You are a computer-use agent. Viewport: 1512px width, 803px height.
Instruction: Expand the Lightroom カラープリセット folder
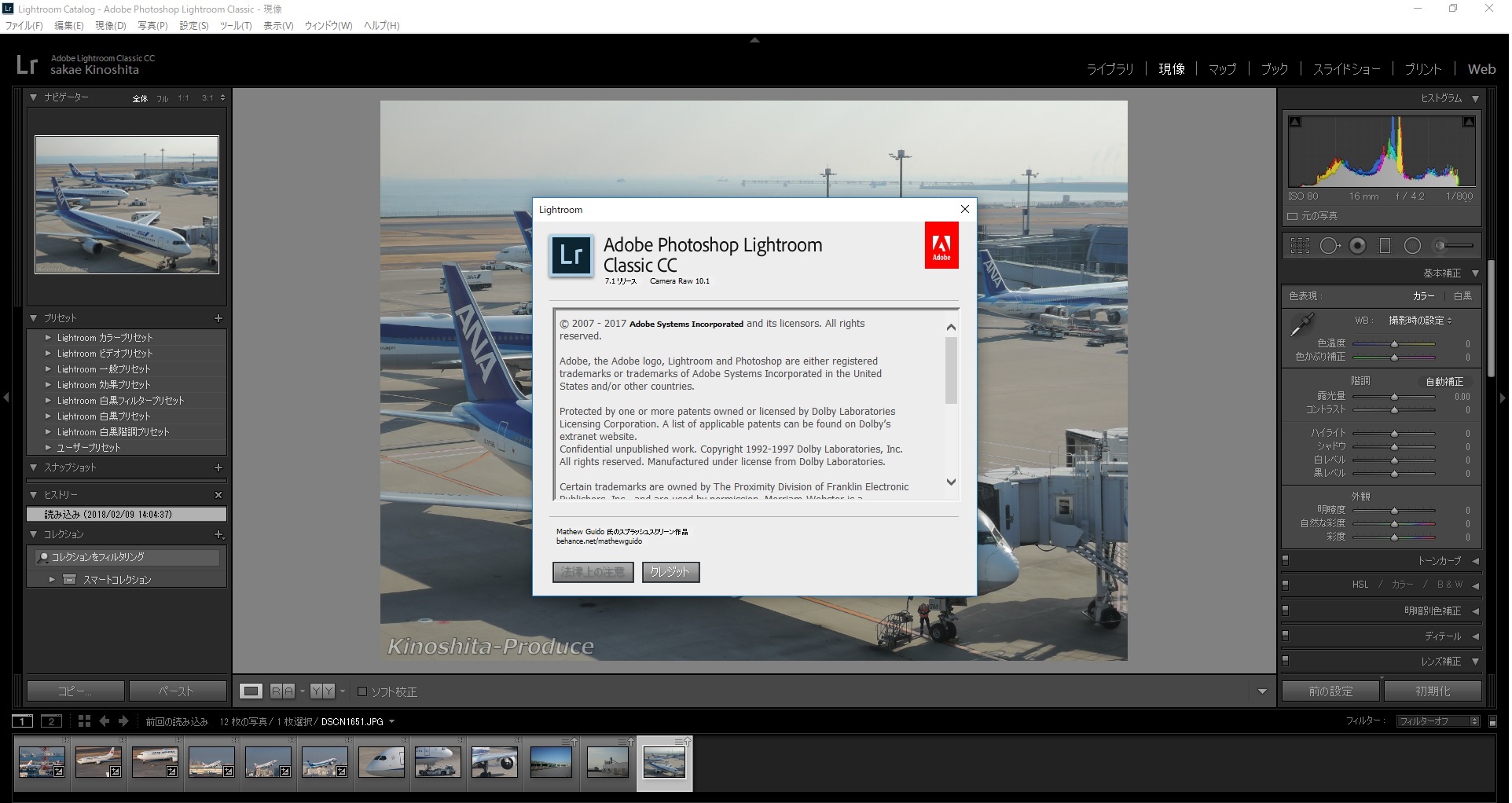[48, 338]
